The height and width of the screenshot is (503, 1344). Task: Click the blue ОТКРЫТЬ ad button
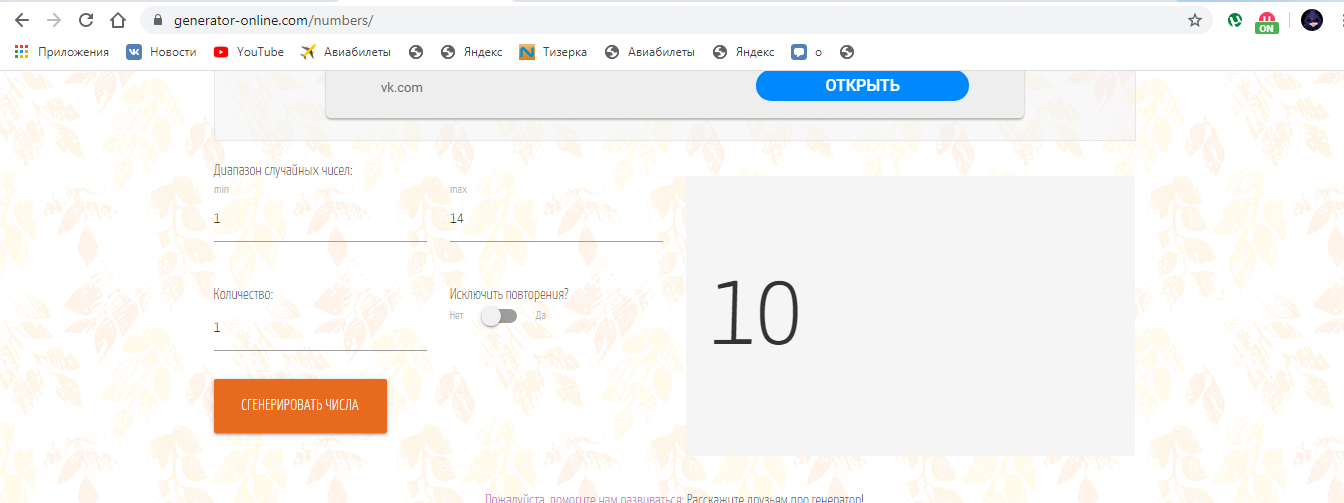[861, 86]
